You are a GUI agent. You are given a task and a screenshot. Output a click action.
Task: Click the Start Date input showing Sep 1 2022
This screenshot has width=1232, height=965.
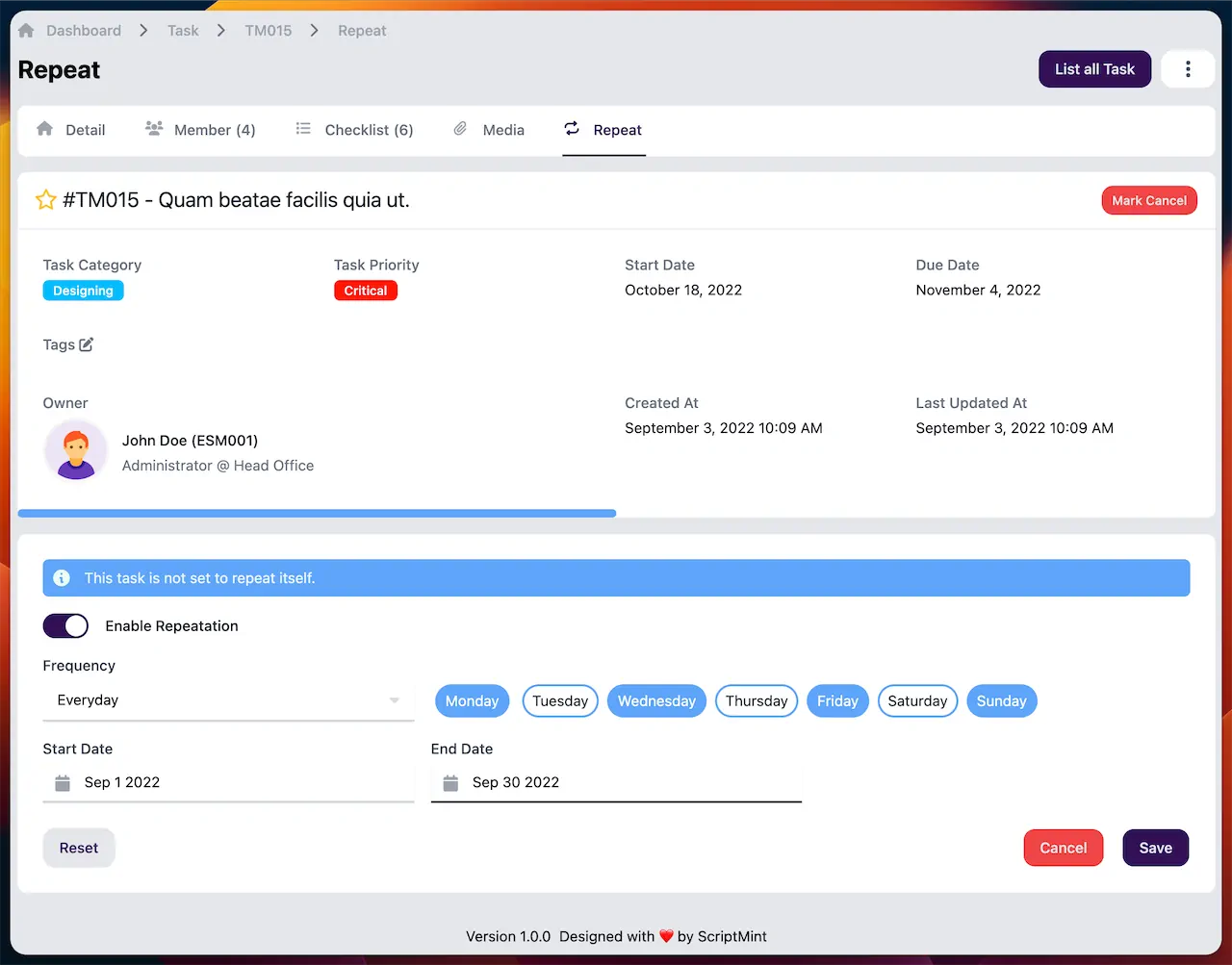(x=229, y=783)
